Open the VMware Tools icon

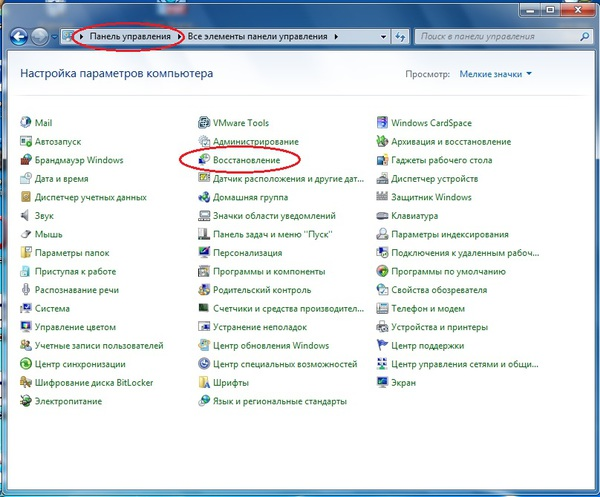pyautogui.click(x=204, y=122)
